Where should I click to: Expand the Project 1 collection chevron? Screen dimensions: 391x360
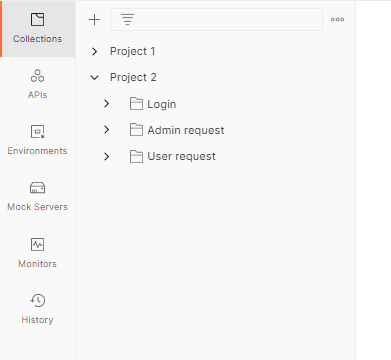click(95, 51)
